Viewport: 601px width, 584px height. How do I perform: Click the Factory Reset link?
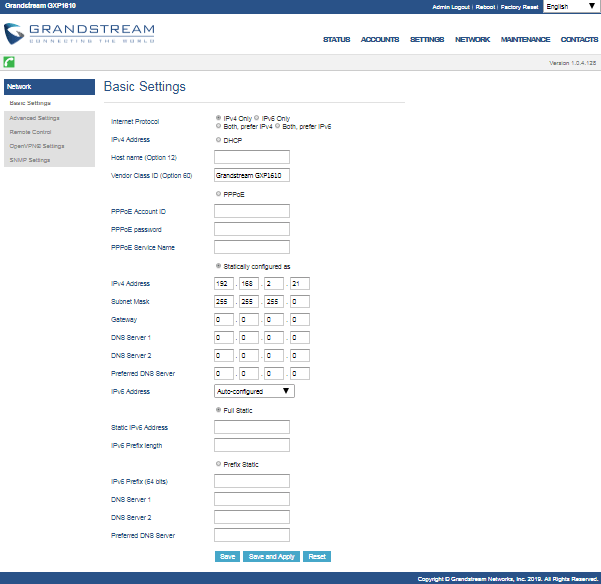pos(519,7)
